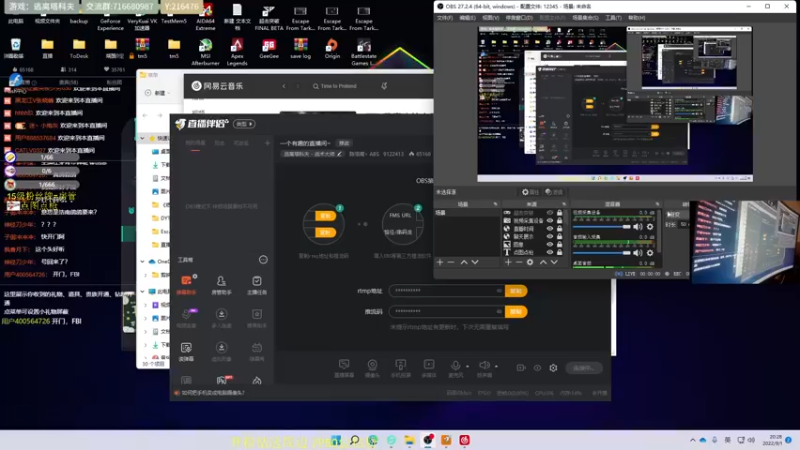Toggle visibility of the first OBS source

pos(549,213)
